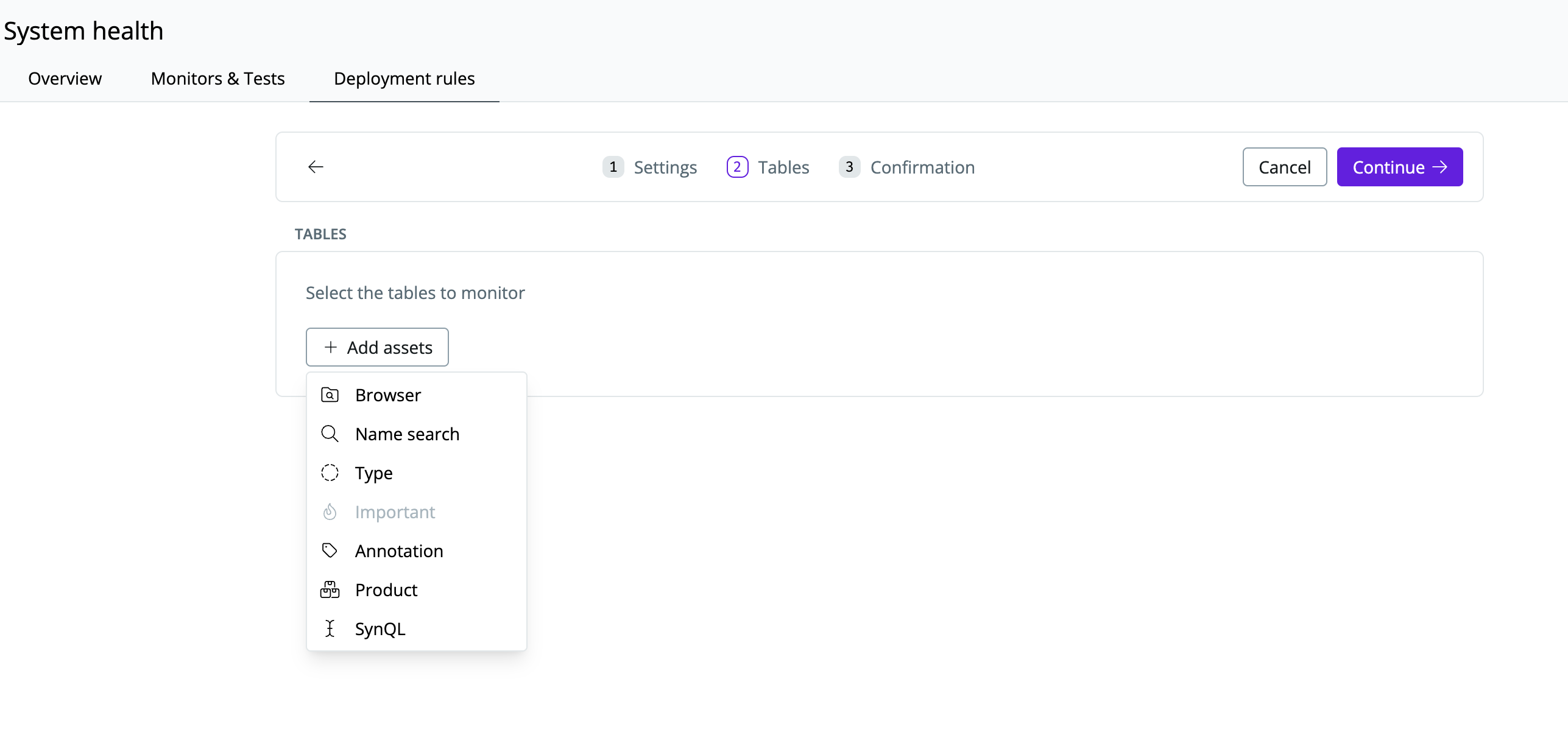
Task: Click the Name search magnifier icon
Action: coord(330,434)
